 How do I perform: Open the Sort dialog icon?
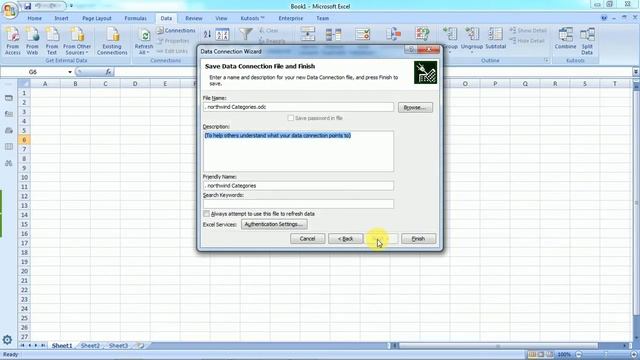coord(222,35)
